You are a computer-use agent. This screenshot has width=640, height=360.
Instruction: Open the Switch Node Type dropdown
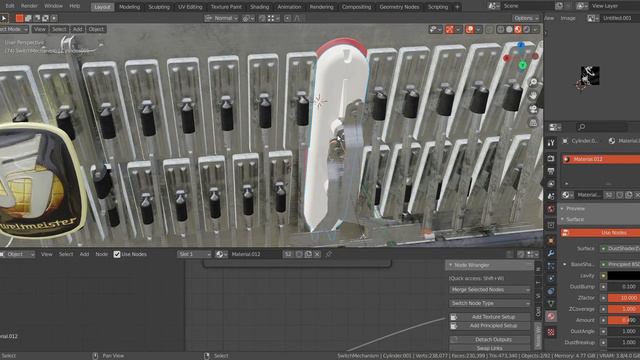point(490,303)
